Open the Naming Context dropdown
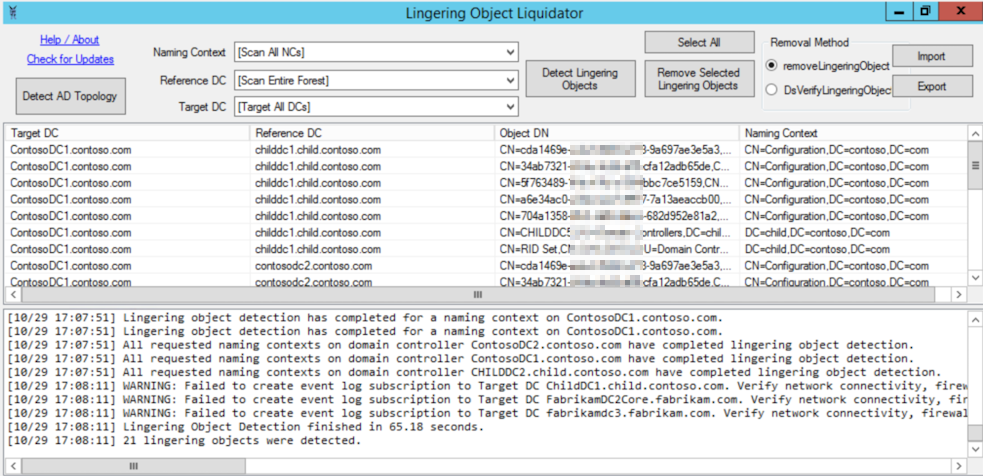Image resolution: width=983 pixels, height=476 pixels. point(376,53)
